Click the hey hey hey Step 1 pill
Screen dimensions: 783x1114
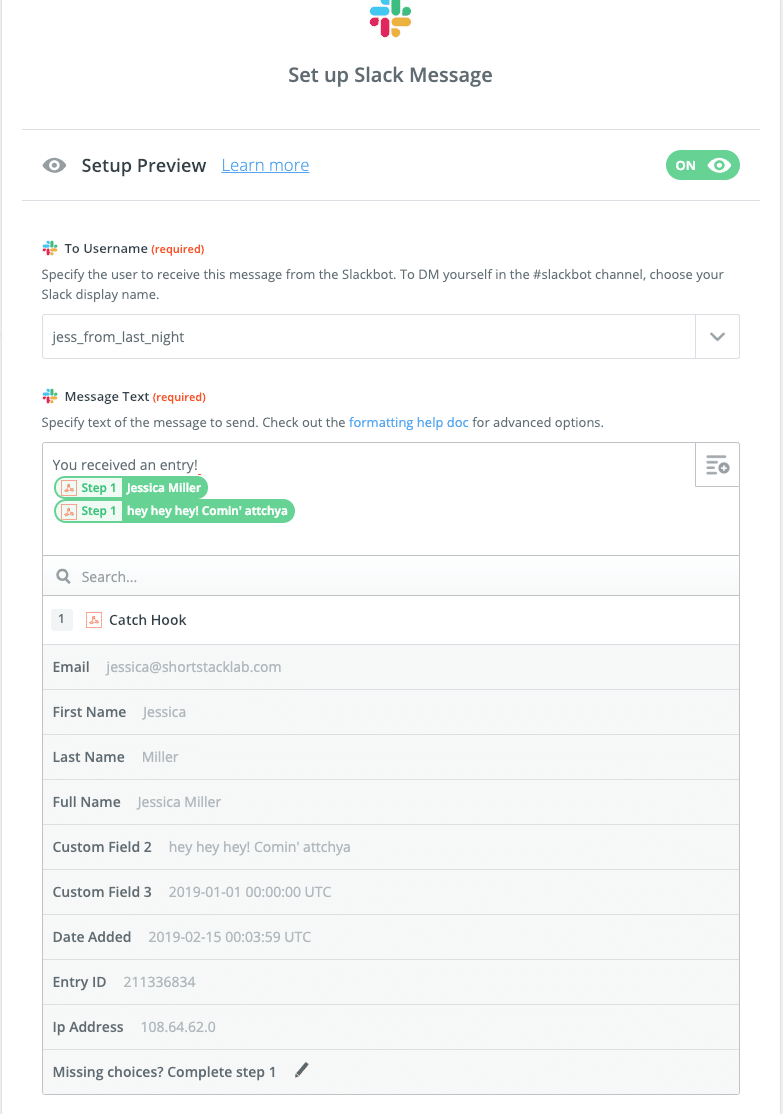(174, 511)
